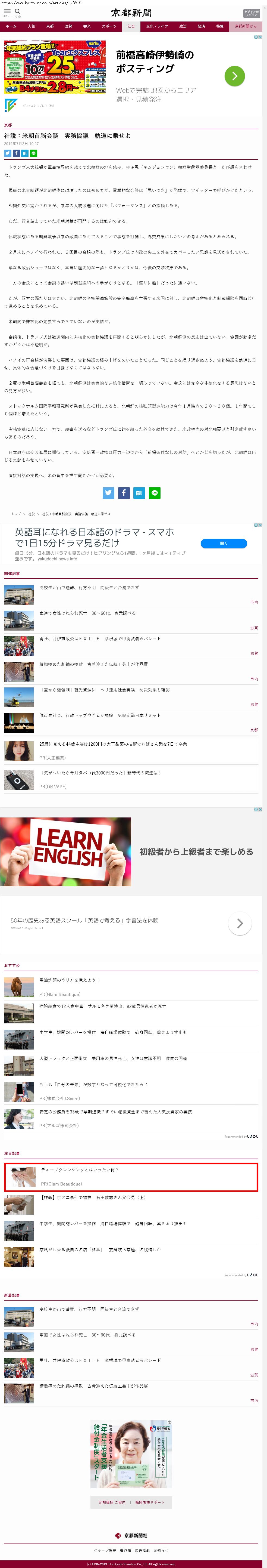Close the top ad with X icon
267x1568 pixels.
(260, 37)
